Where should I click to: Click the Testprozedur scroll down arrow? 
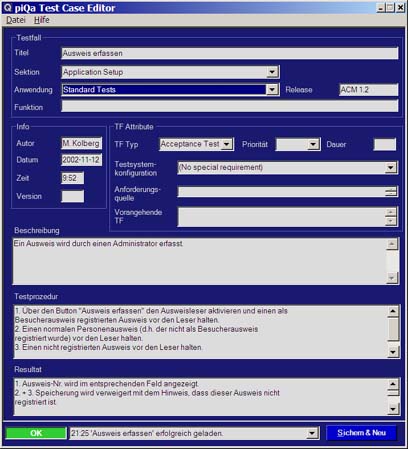tap(393, 352)
